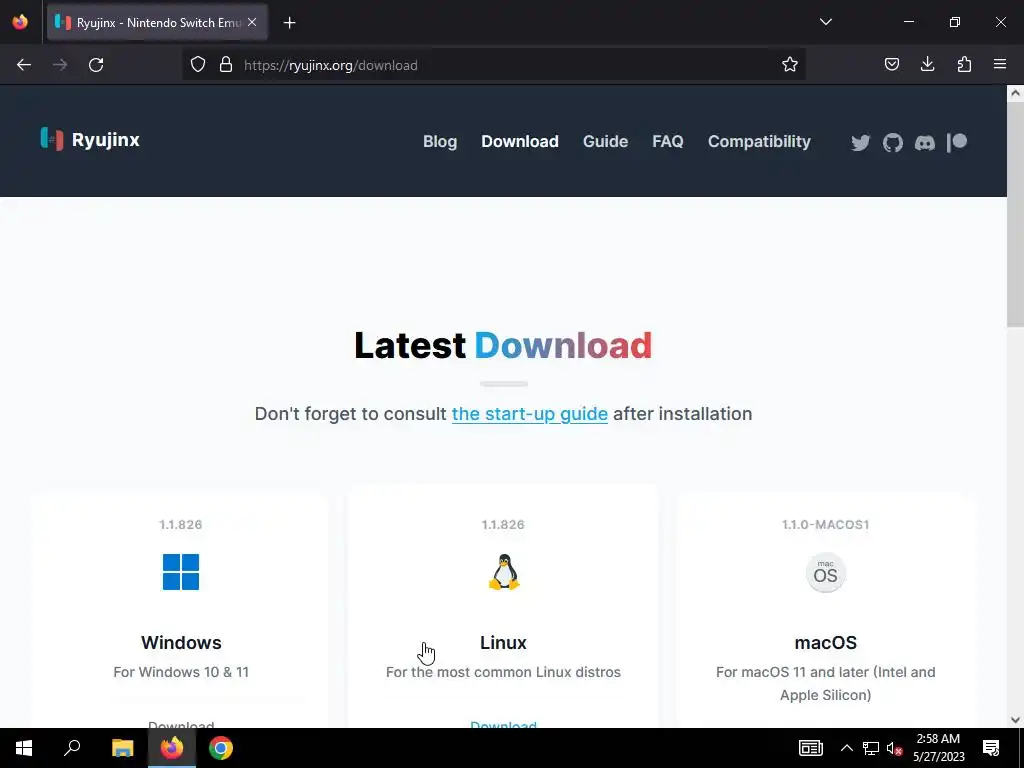Open the network tray icon
This screenshot has width=1024, height=768.
pos(871,748)
